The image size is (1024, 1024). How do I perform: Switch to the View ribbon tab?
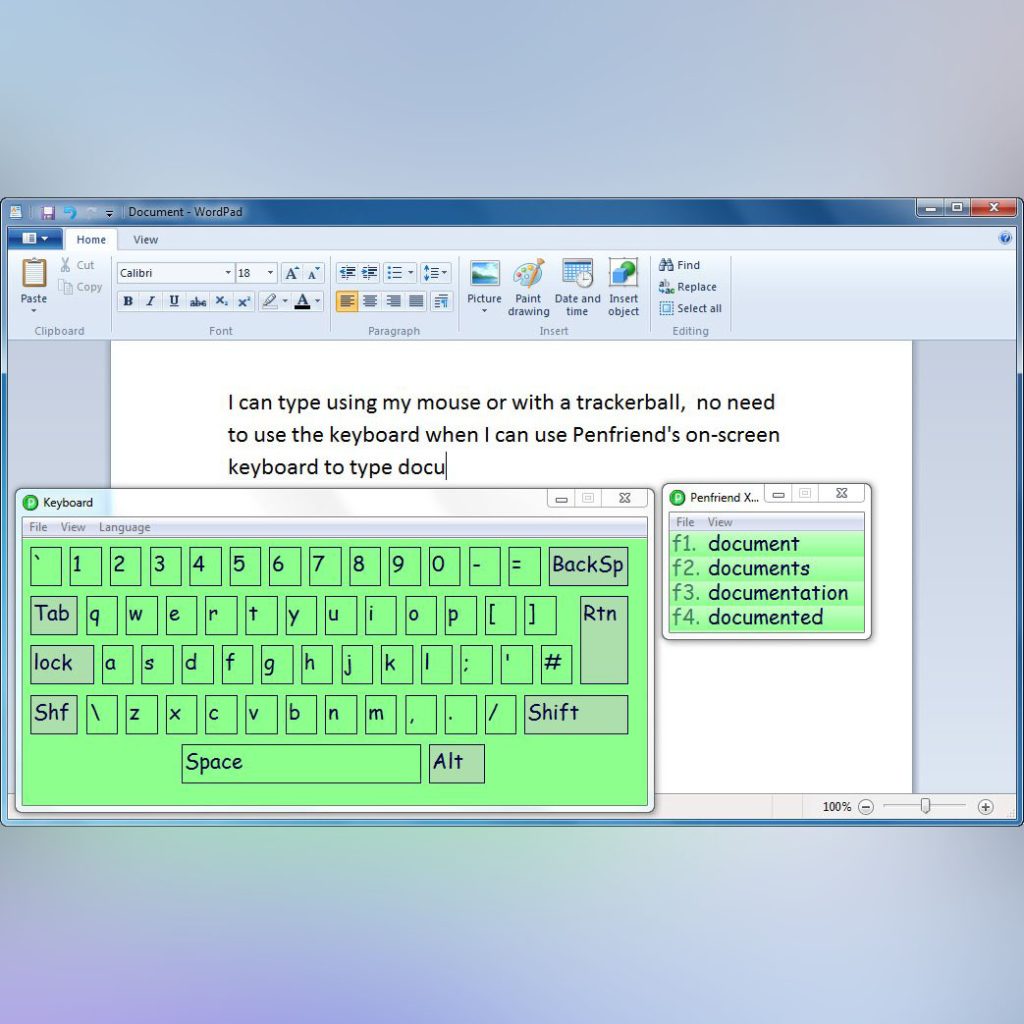[146, 240]
